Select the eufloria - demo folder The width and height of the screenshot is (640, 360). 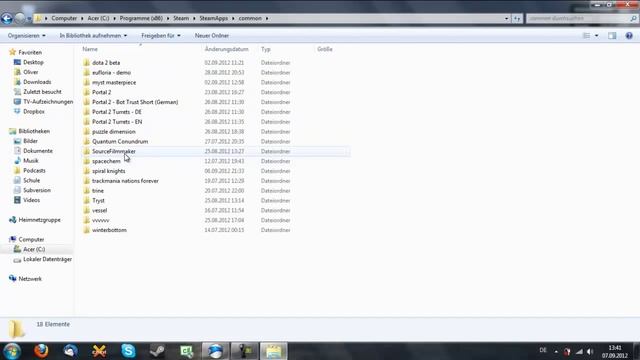[x=111, y=73]
